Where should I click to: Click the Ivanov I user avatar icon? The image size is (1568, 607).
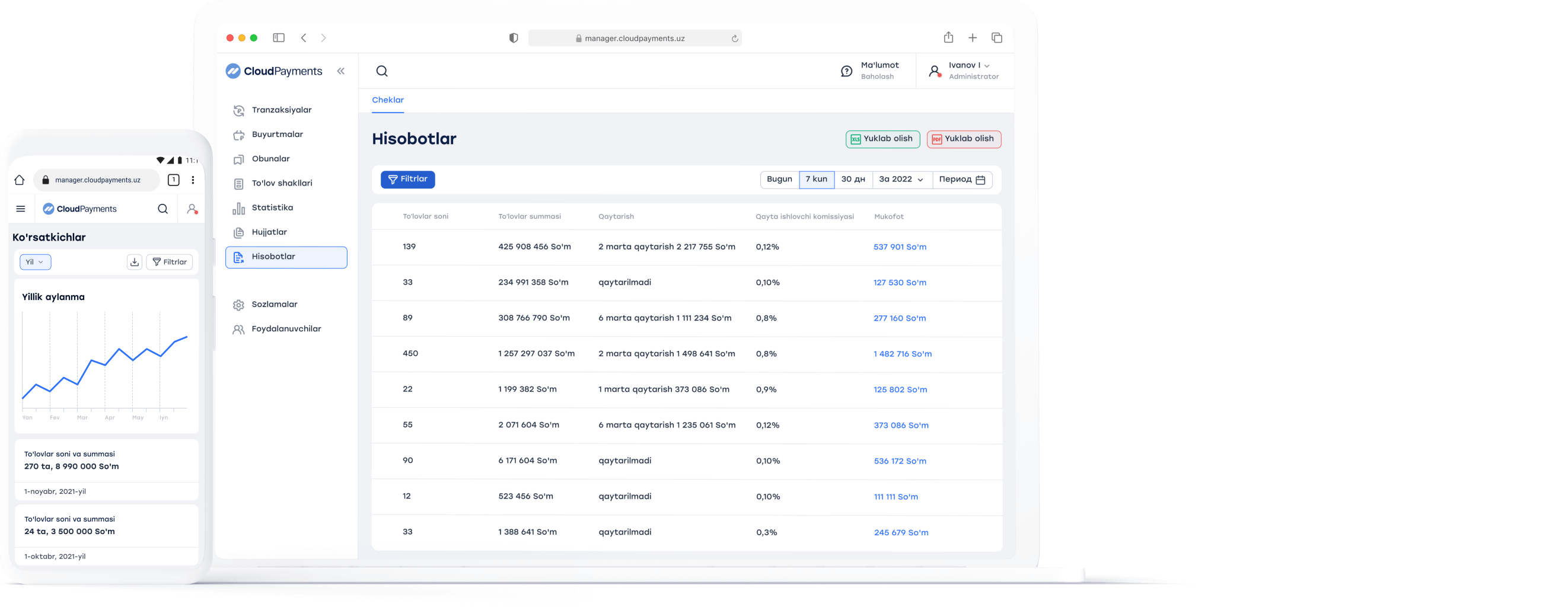coord(935,71)
